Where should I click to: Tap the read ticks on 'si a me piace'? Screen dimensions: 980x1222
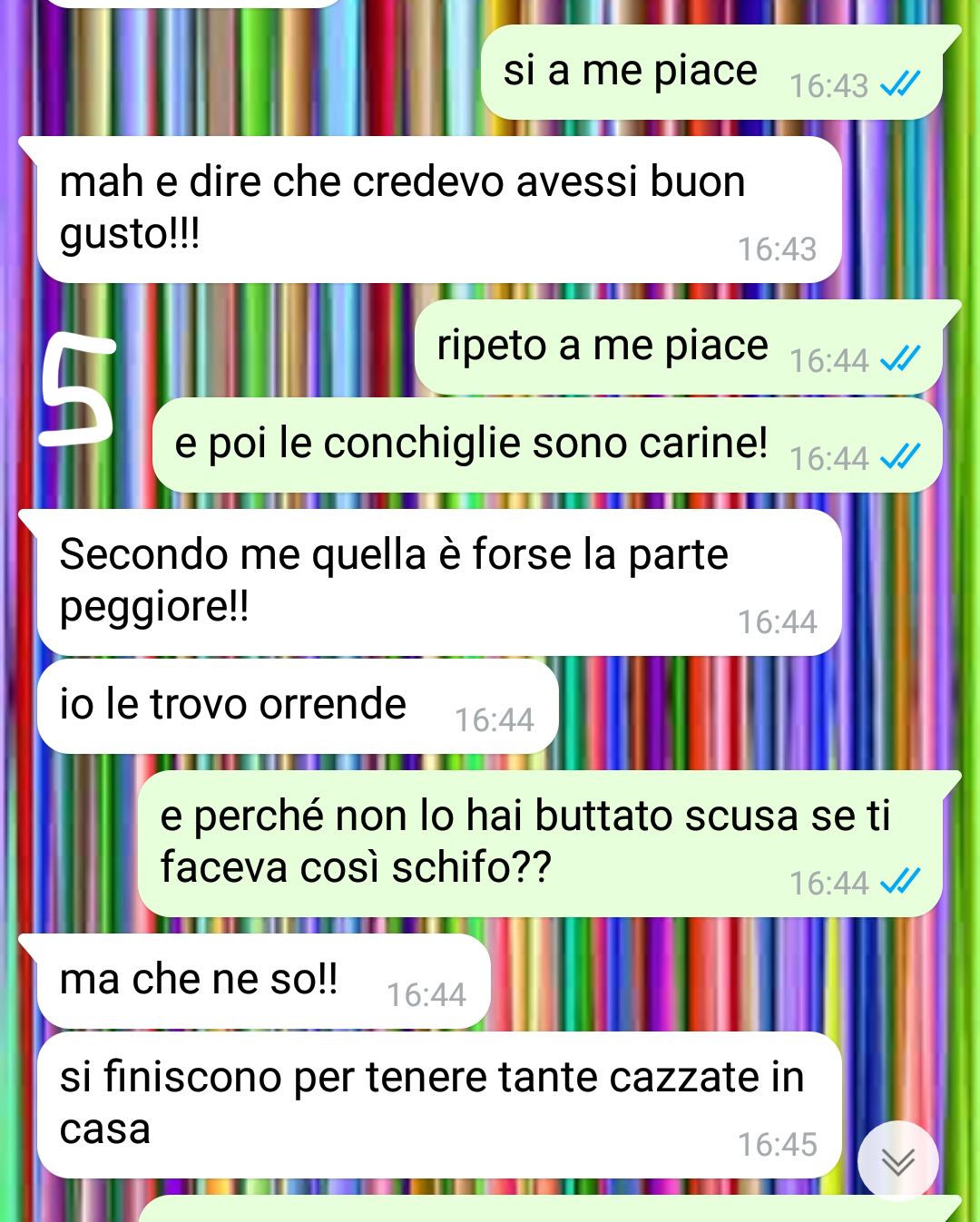(x=900, y=84)
